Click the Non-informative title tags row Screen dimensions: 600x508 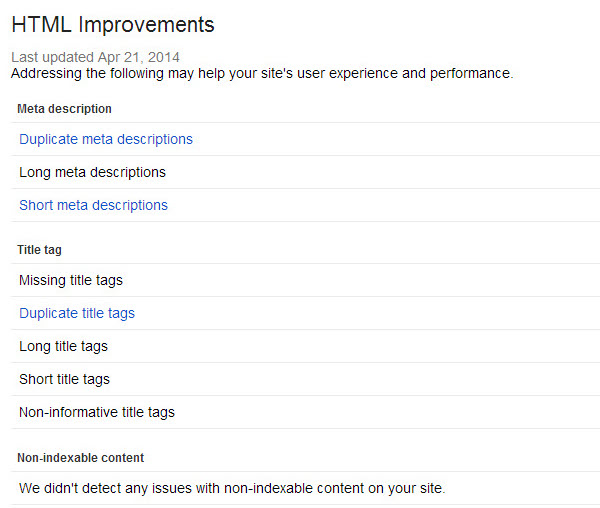coord(305,412)
